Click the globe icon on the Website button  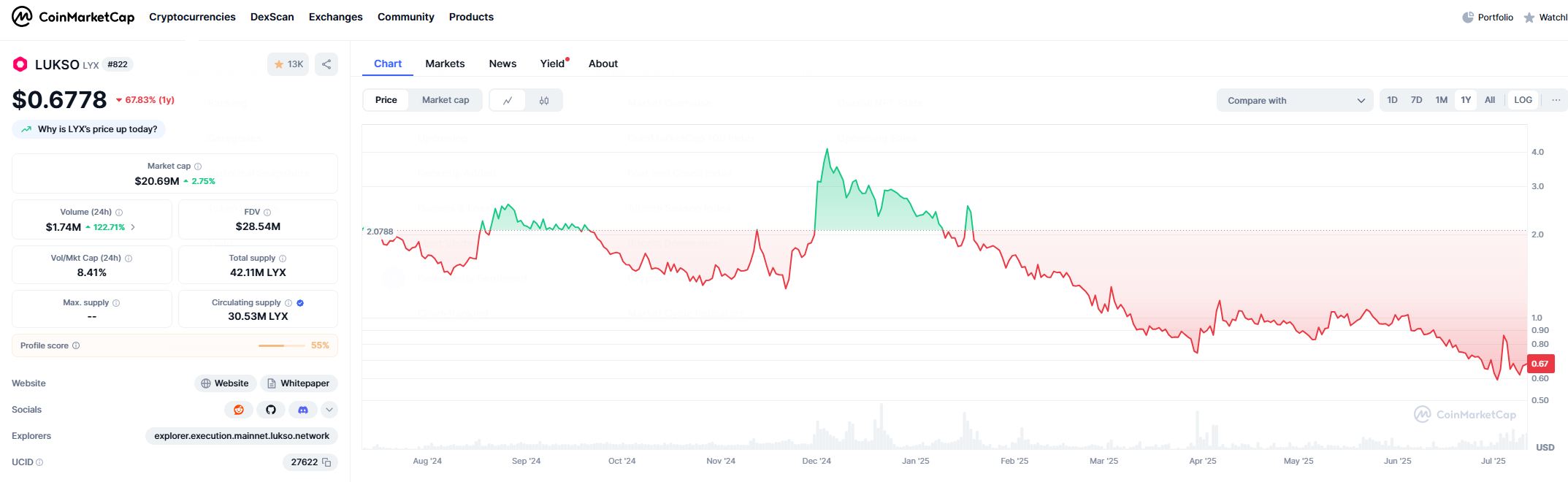(206, 383)
